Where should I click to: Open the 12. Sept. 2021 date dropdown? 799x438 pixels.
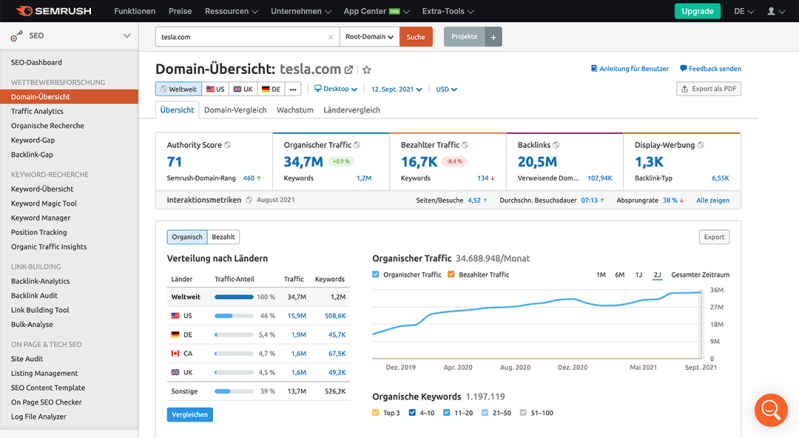click(x=396, y=89)
